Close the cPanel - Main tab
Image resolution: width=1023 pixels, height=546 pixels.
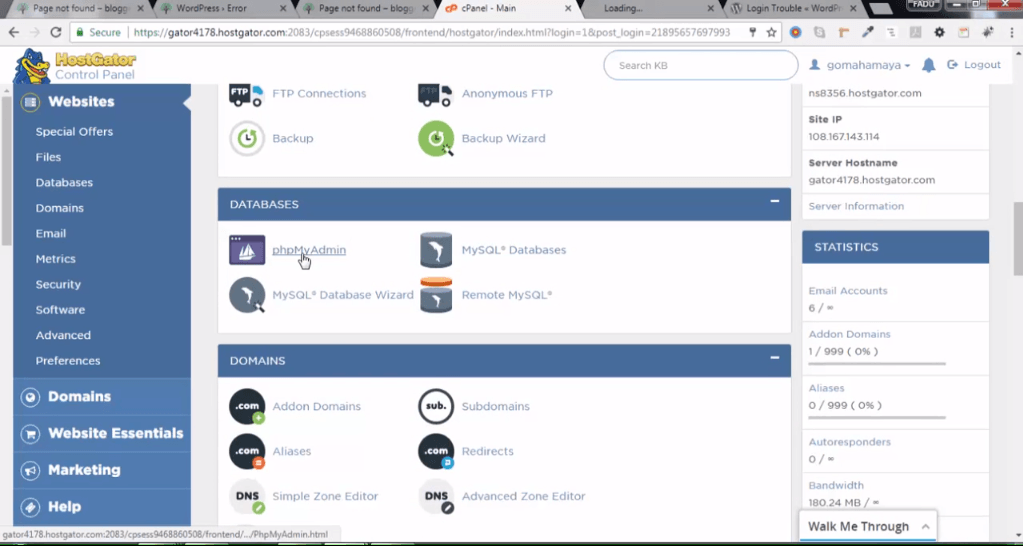coord(568,9)
